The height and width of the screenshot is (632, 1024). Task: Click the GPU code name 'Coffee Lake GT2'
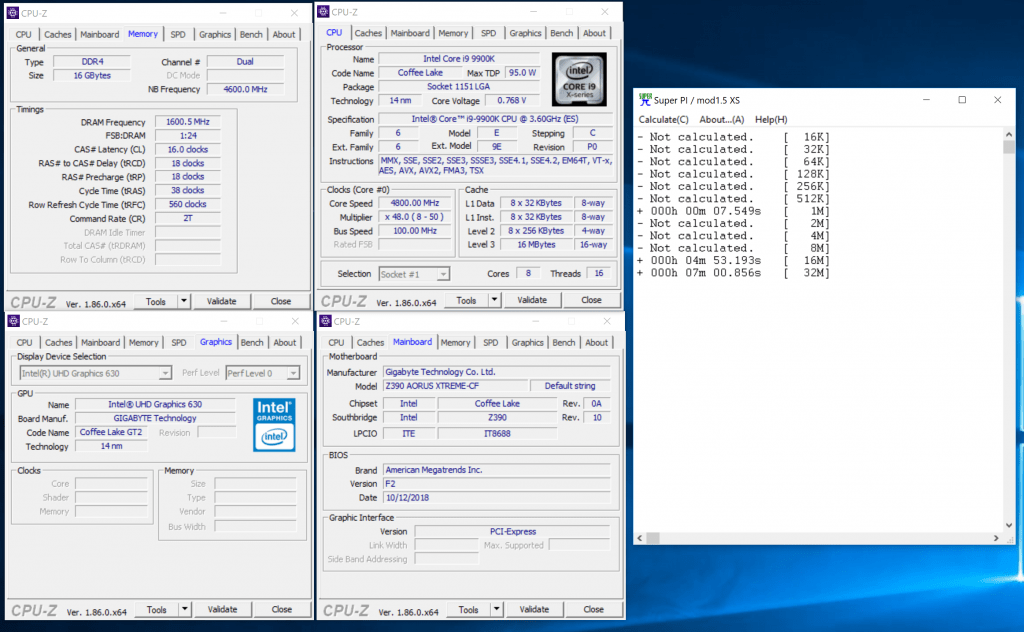[111, 432]
